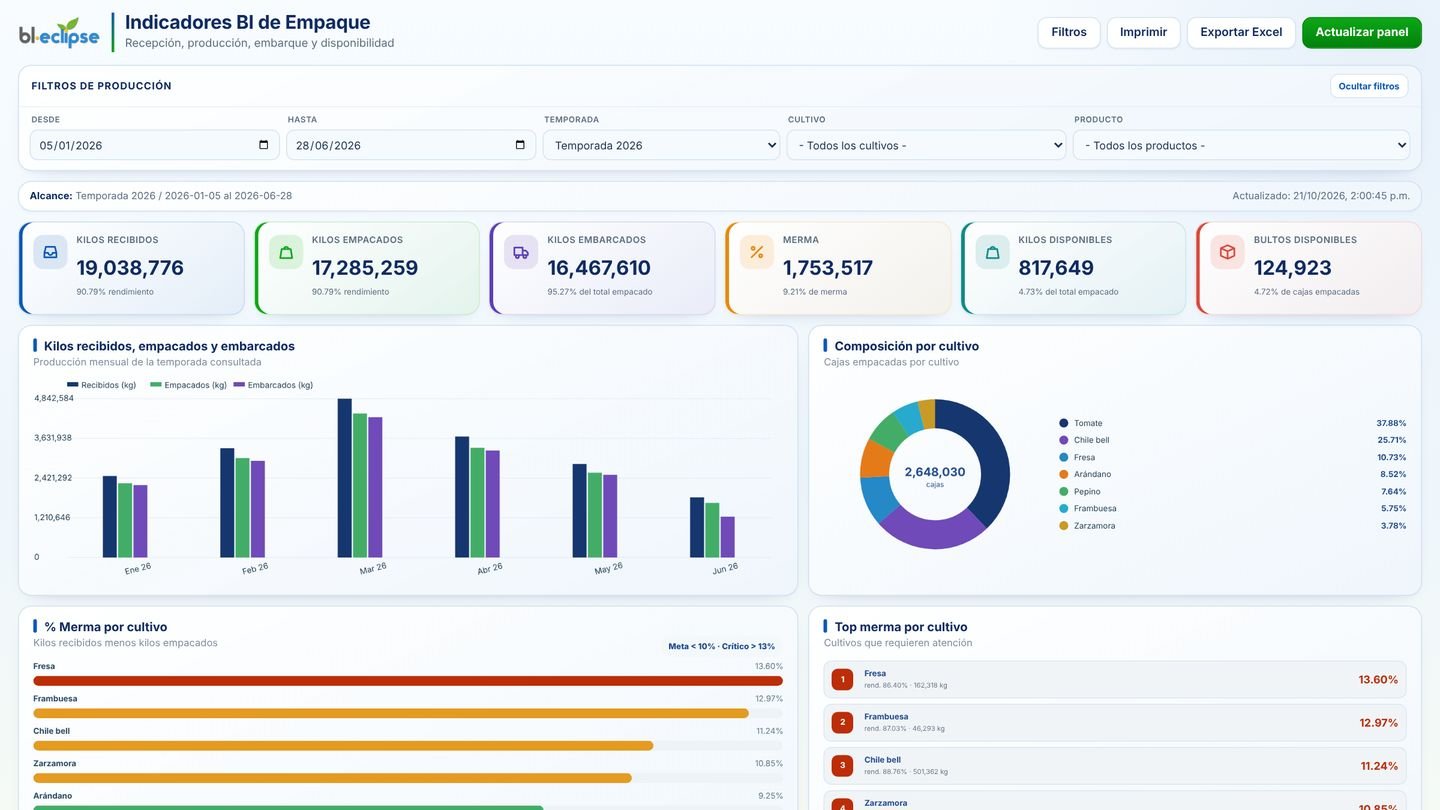Click the Pepino color dot in the legend

click(x=1064, y=491)
